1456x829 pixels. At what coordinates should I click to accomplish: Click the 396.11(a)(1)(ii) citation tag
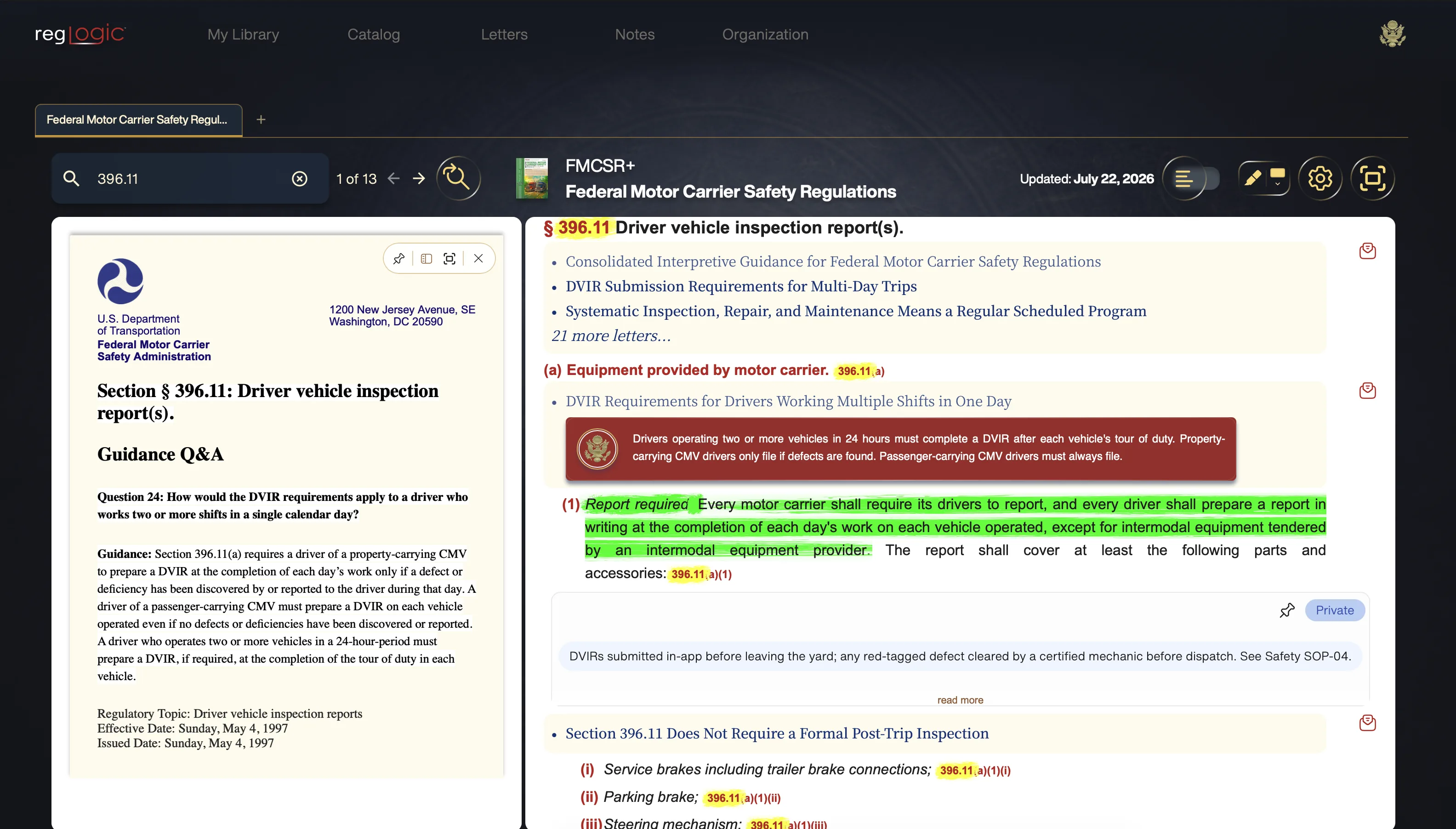pos(743,798)
